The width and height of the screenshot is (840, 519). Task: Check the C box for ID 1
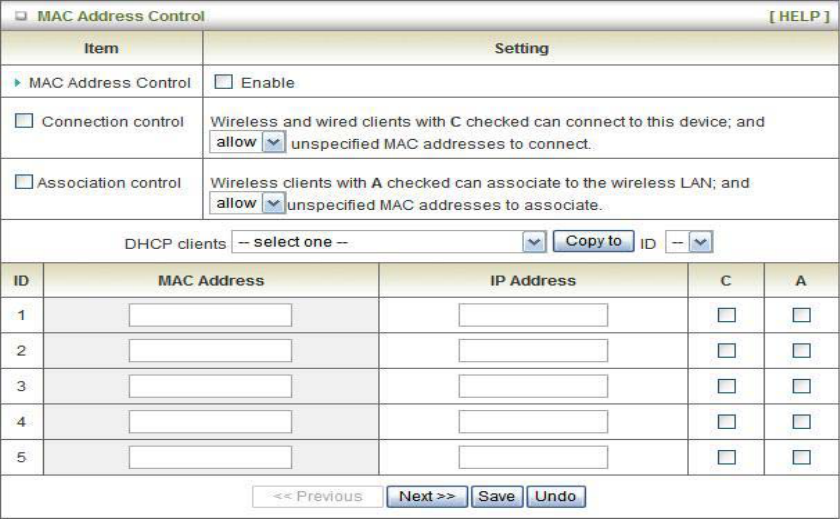click(x=727, y=315)
